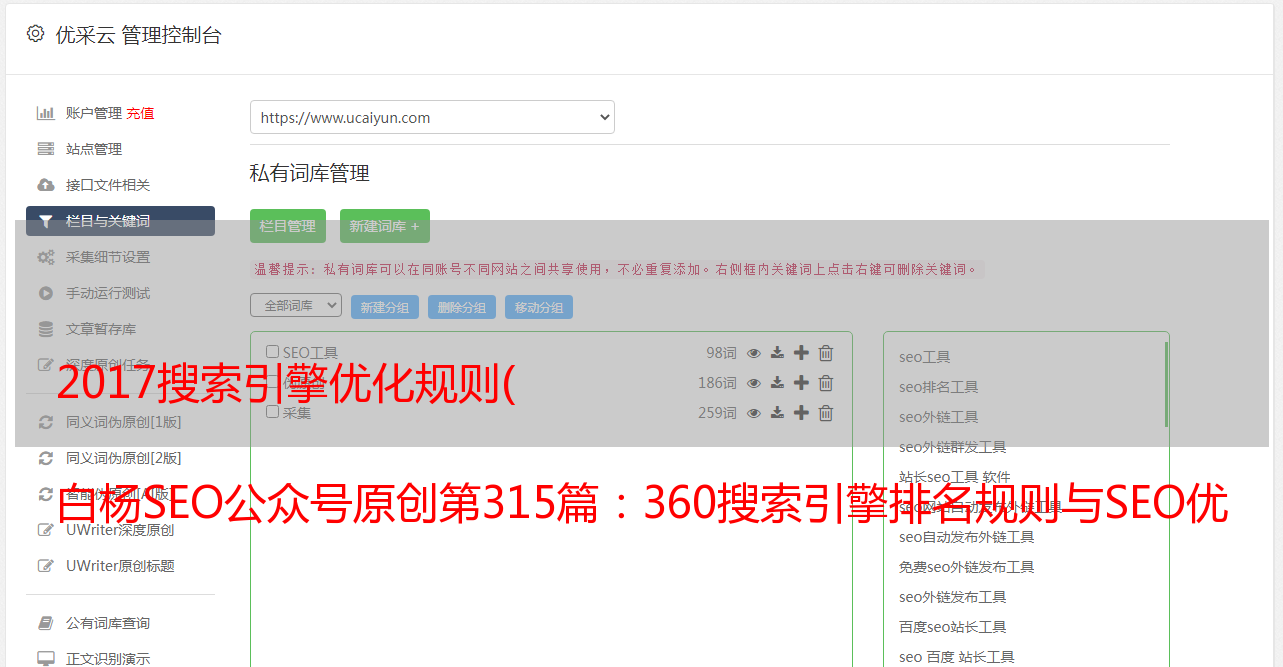View the 采集 library with its eye icon

[x=754, y=413]
